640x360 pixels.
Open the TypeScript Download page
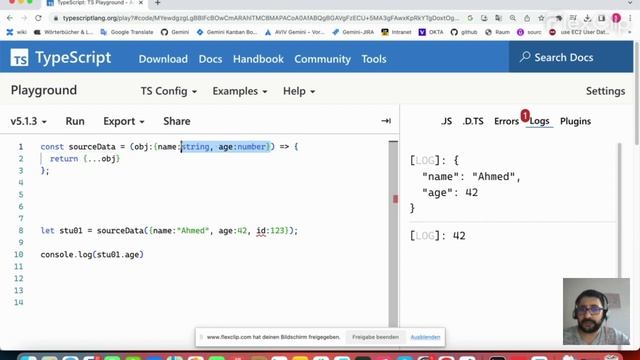pyautogui.click(x=163, y=59)
